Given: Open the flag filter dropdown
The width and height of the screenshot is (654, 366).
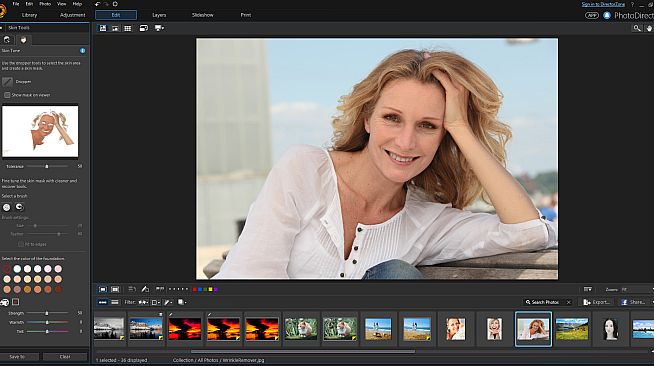Looking at the screenshot, I should pos(143,302).
